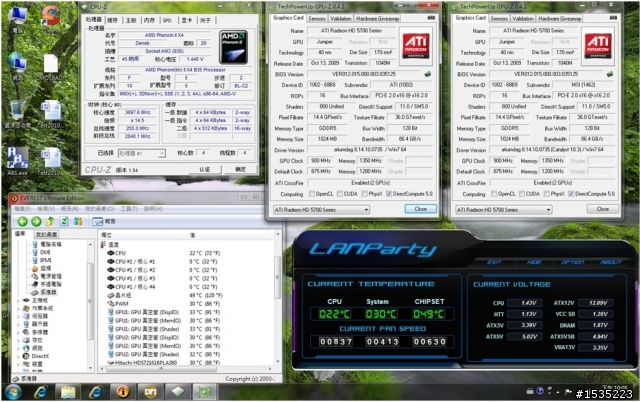This screenshot has height=402, width=640.
Task: Open EVEREST report wizard icon
Action: pyautogui.click(x=97, y=222)
